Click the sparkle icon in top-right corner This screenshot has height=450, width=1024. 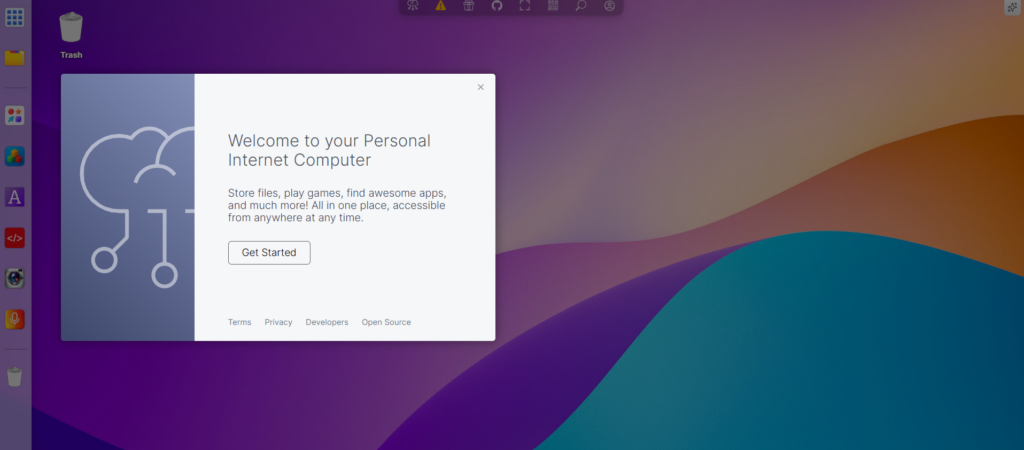(x=1011, y=7)
